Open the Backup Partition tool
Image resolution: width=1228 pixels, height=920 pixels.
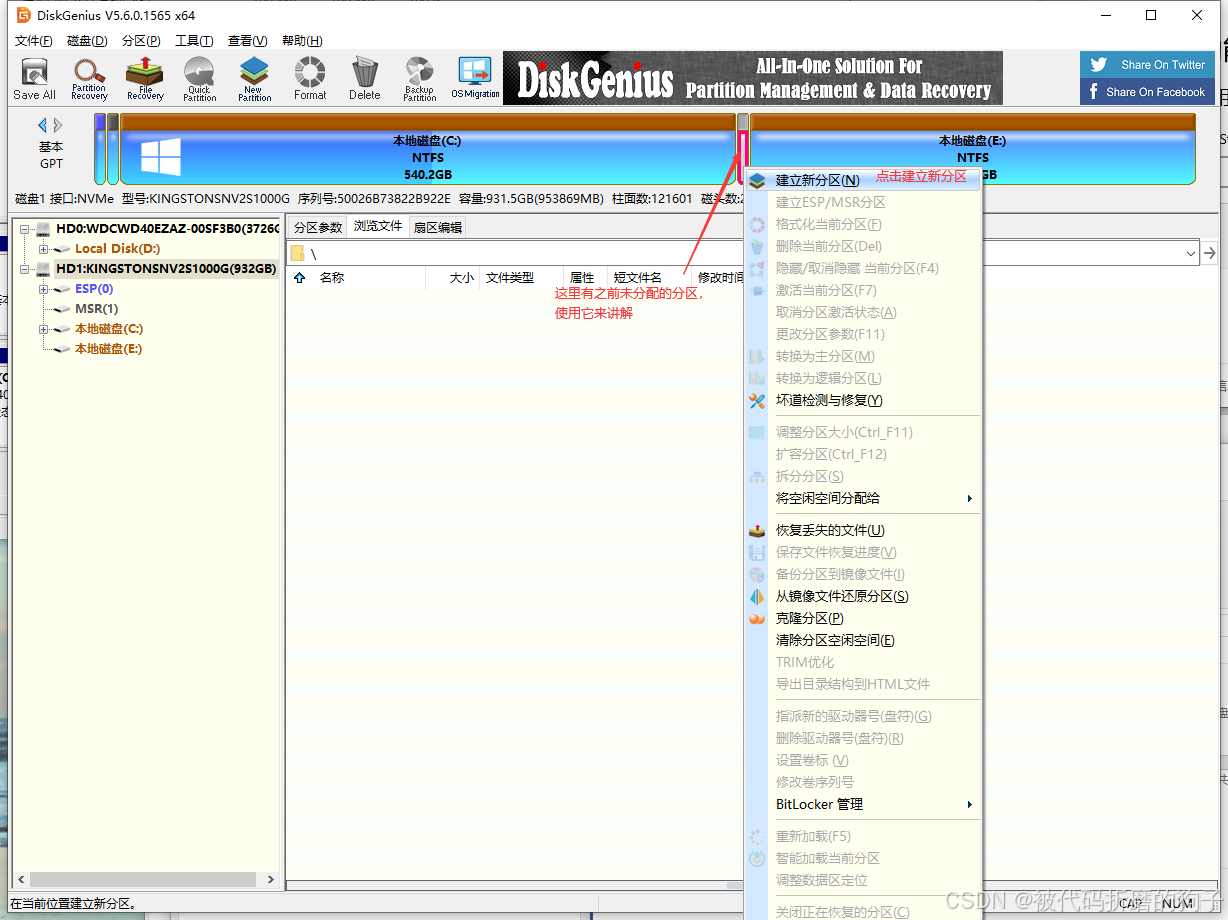[420, 79]
